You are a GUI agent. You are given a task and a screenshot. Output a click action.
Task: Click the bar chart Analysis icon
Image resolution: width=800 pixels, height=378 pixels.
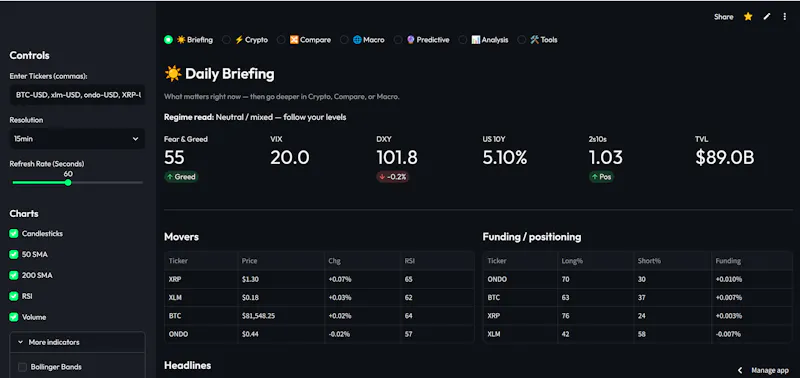pos(476,40)
